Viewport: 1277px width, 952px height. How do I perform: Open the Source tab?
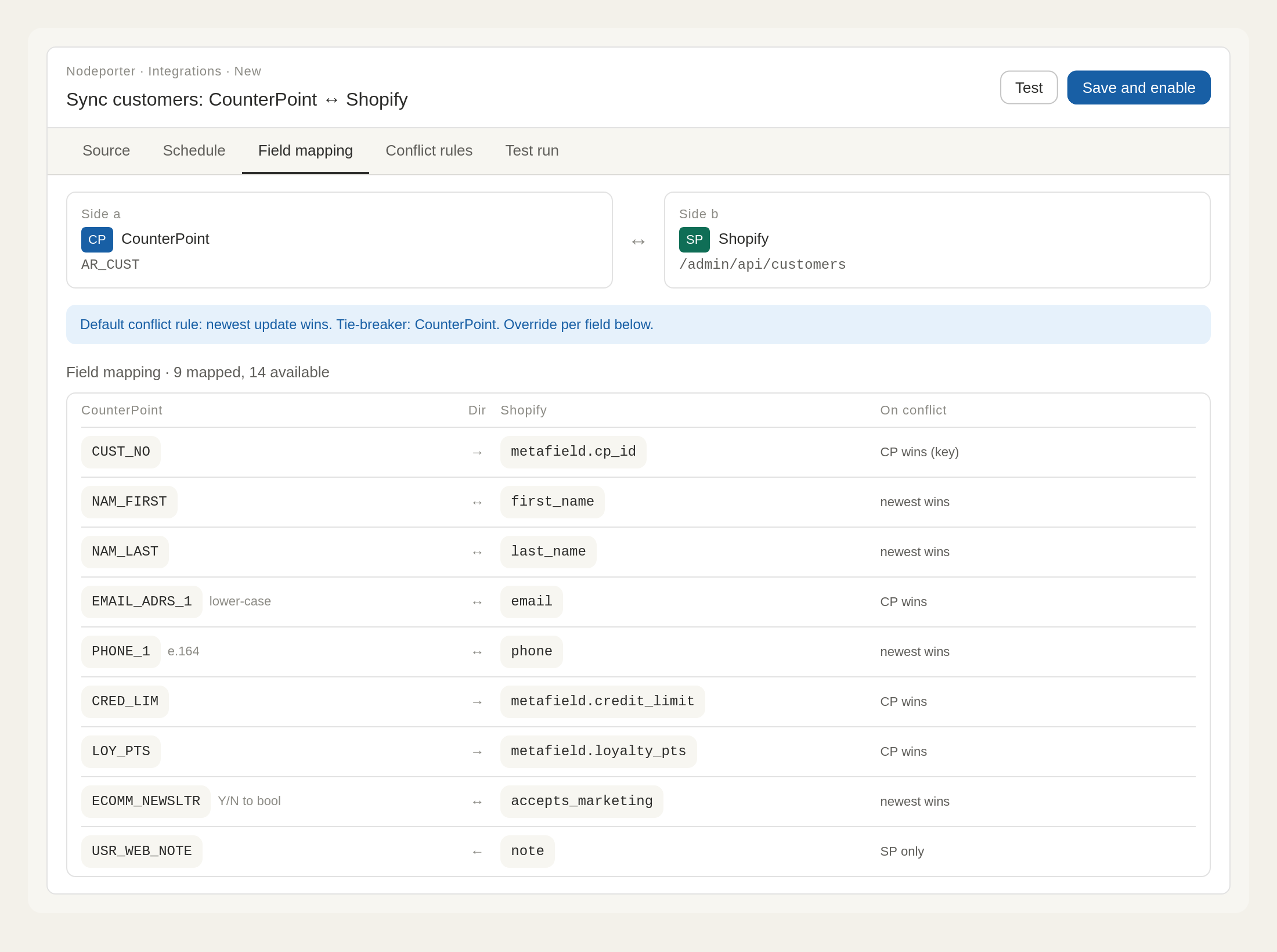(106, 150)
